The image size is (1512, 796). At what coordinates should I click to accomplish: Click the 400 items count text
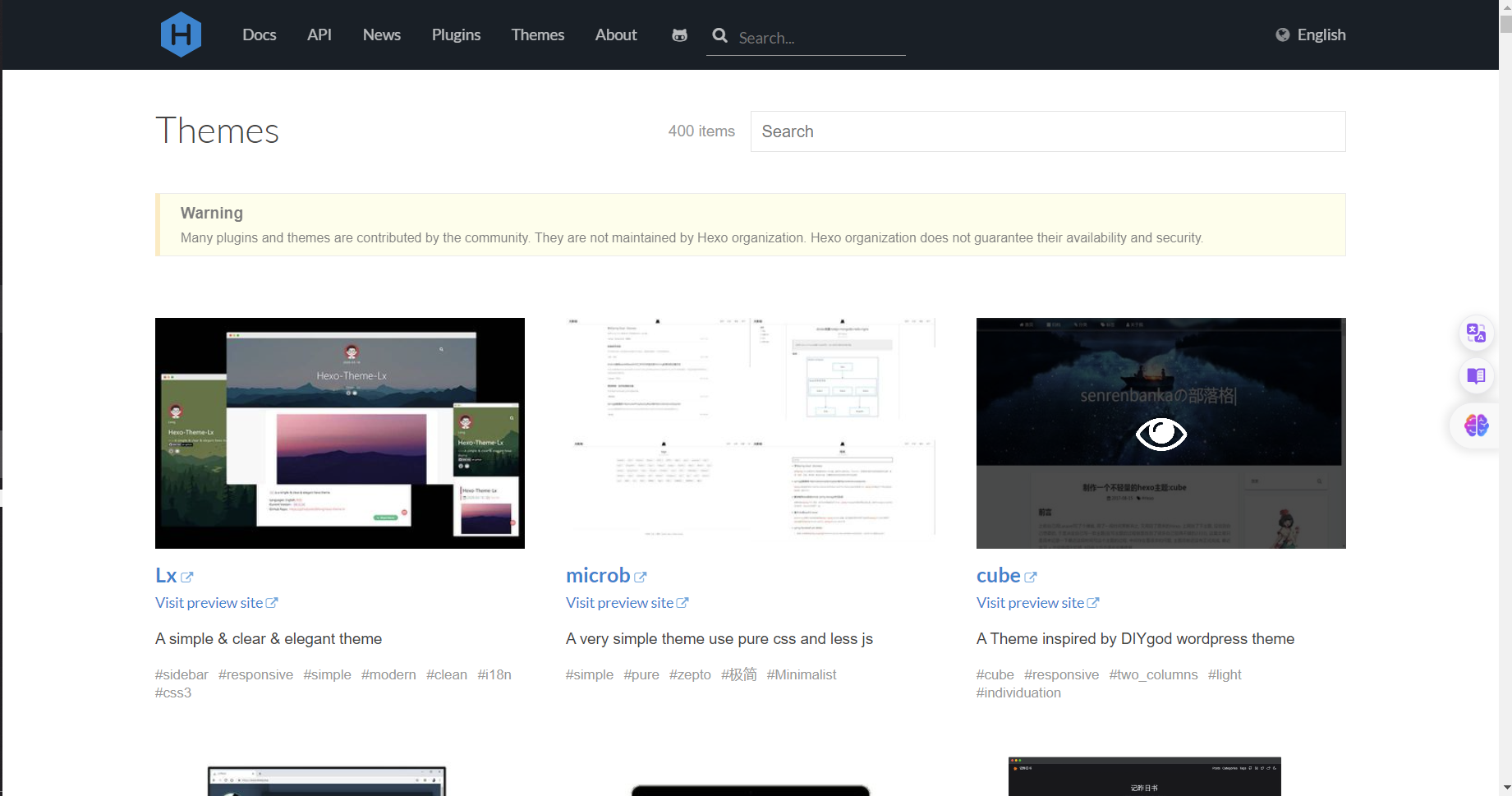pos(701,131)
